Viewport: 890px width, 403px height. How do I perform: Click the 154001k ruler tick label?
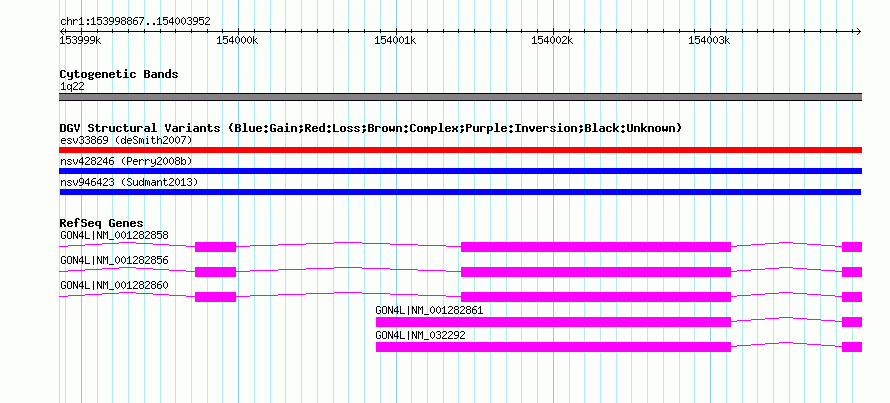click(x=395, y=40)
